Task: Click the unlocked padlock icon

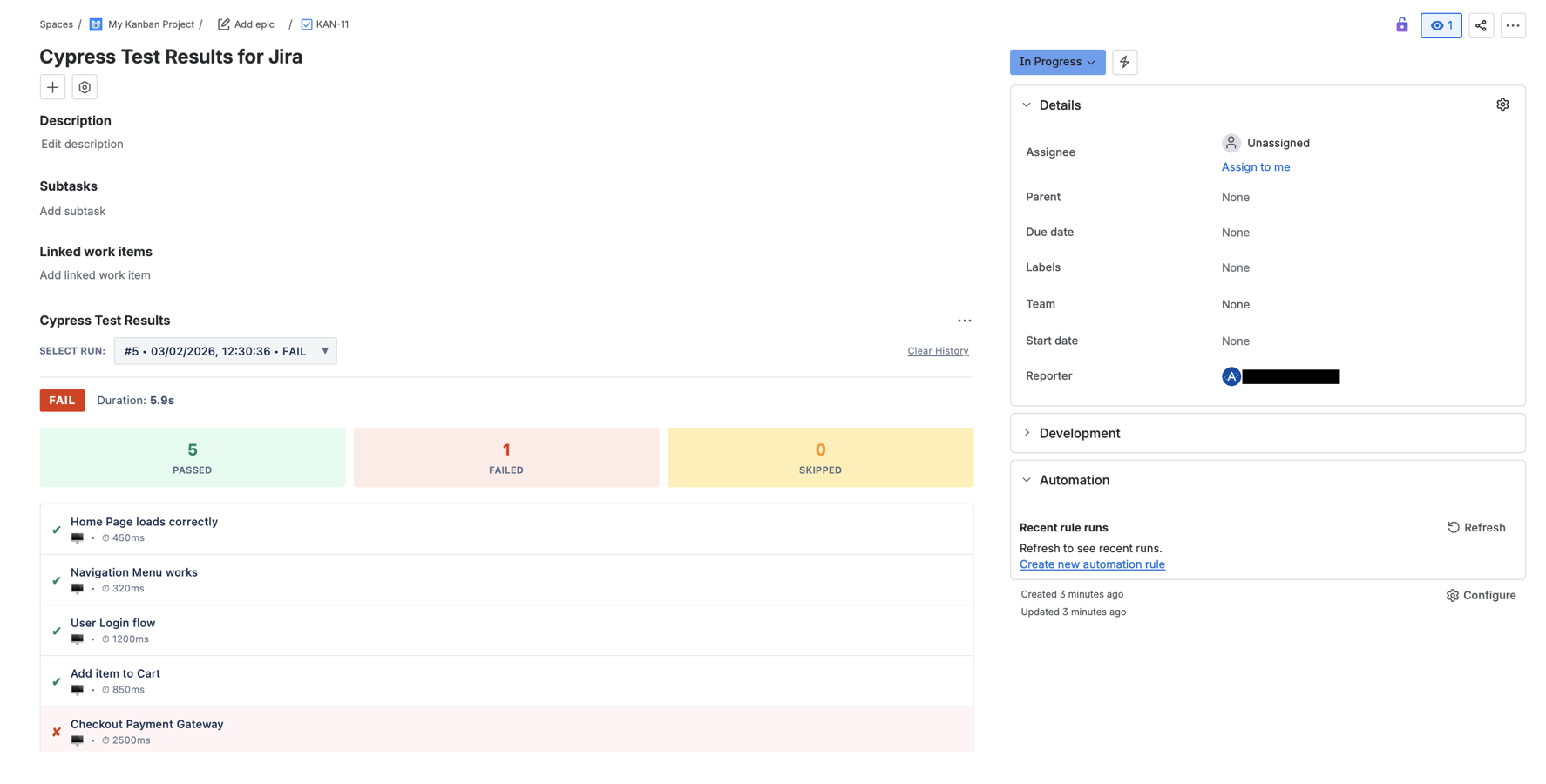Action: (x=1402, y=25)
